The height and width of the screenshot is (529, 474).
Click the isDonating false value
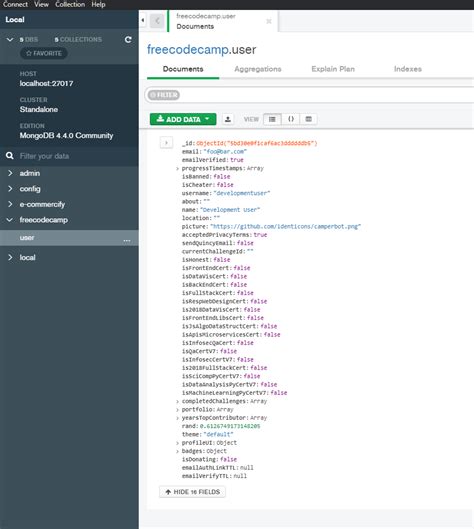pyautogui.click(x=228, y=460)
